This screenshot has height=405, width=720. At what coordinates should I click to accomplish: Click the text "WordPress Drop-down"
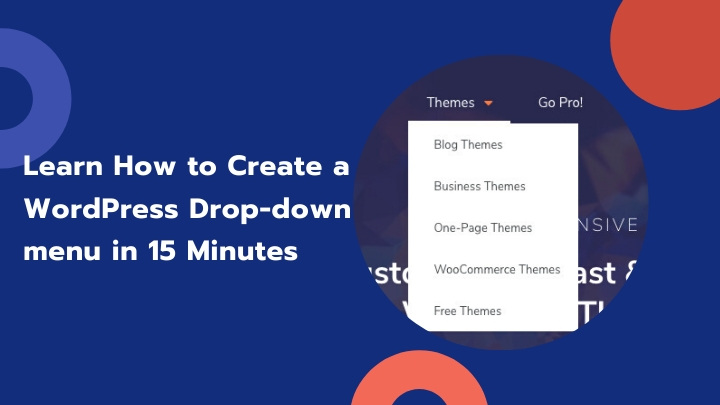coord(187,209)
